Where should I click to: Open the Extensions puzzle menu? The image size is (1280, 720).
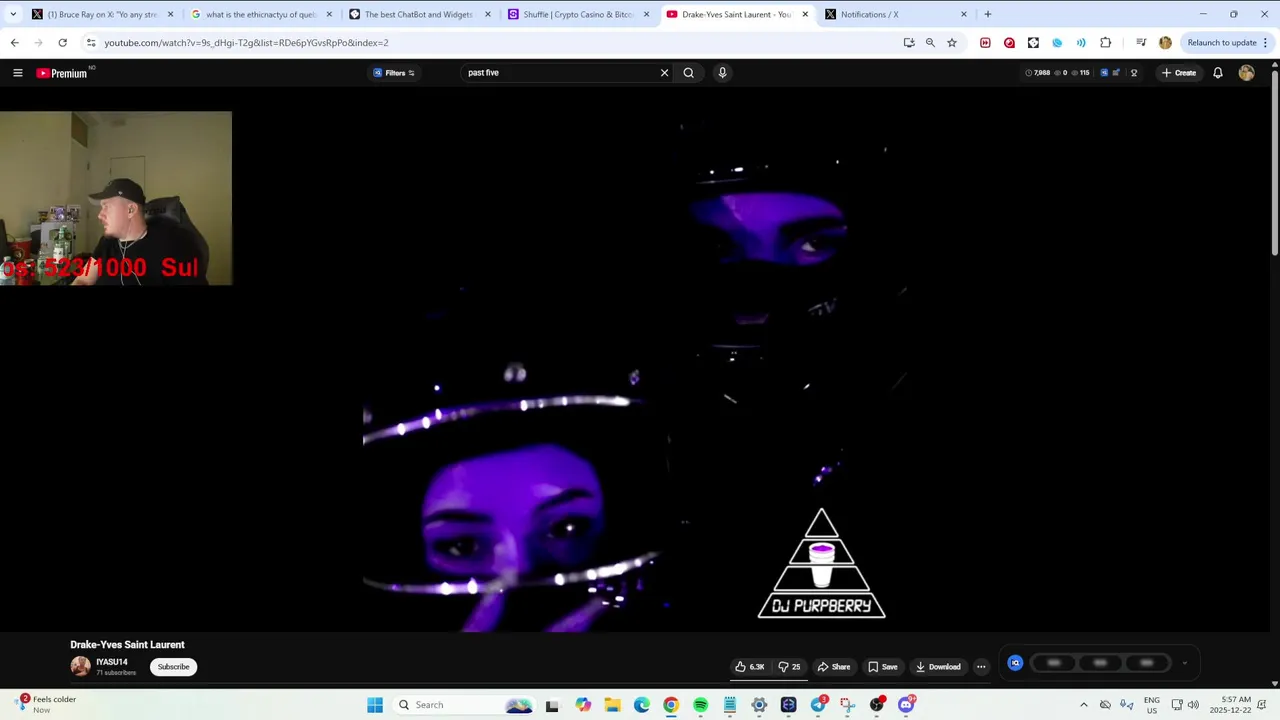1105,43
